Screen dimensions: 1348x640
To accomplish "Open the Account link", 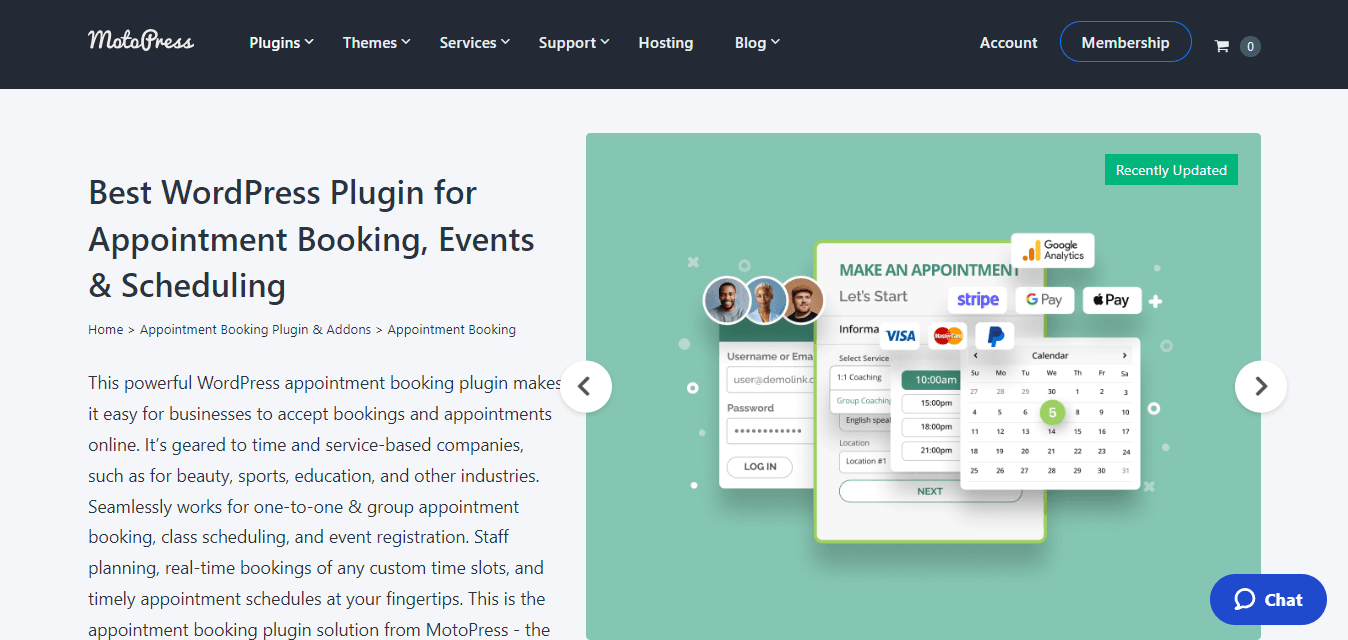I will 1009,42.
